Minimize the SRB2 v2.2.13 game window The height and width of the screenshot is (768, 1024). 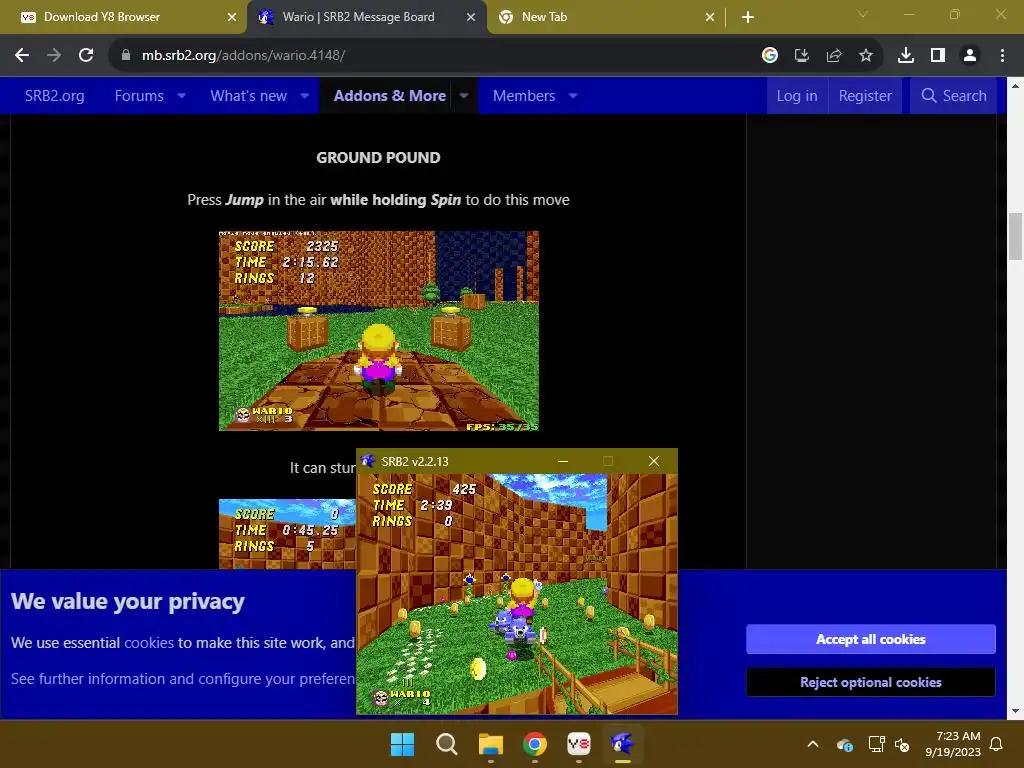(x=562, y=461)
